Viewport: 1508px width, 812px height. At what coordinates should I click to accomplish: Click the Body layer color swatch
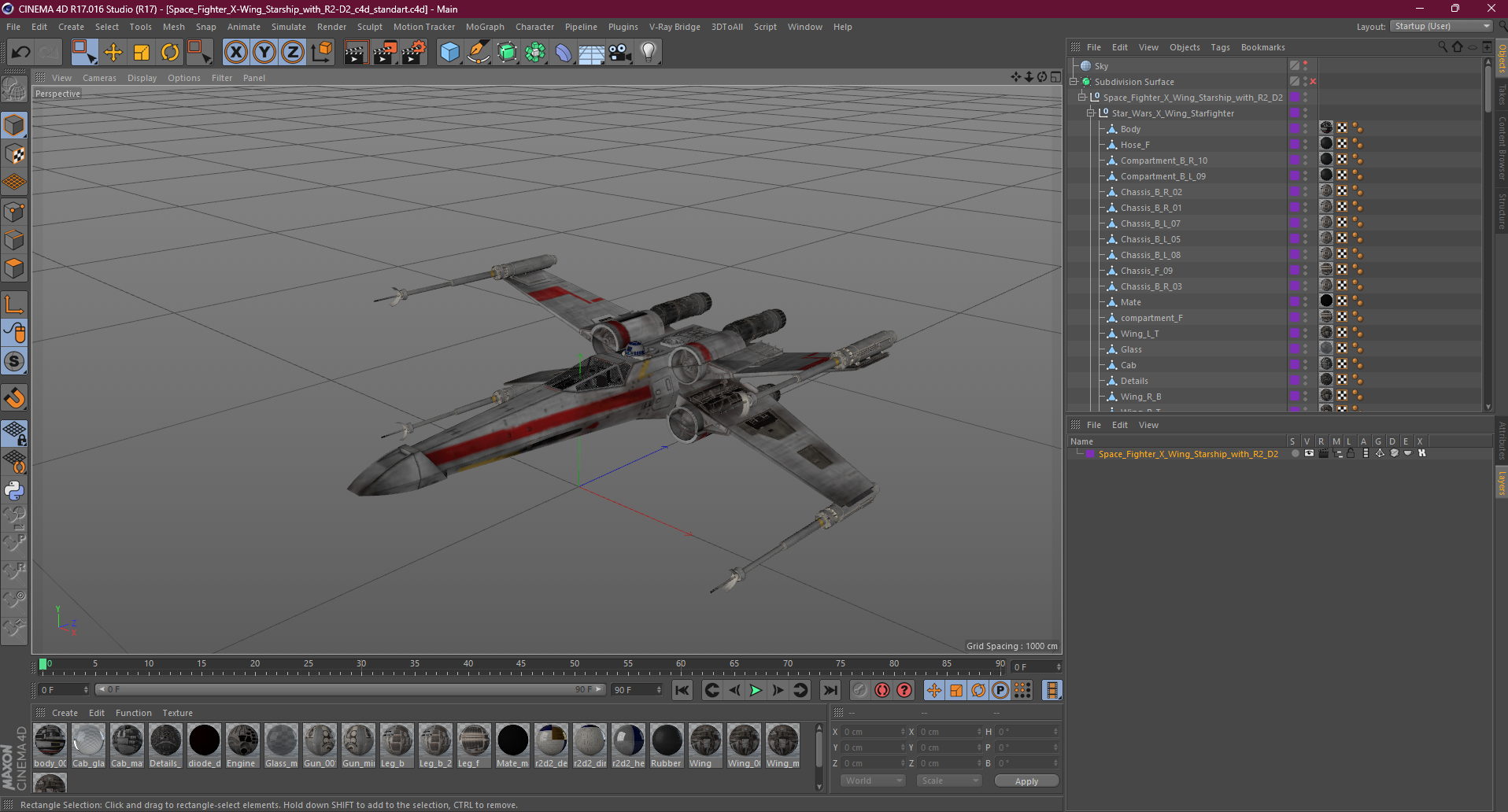click(x=1295, y=129)
